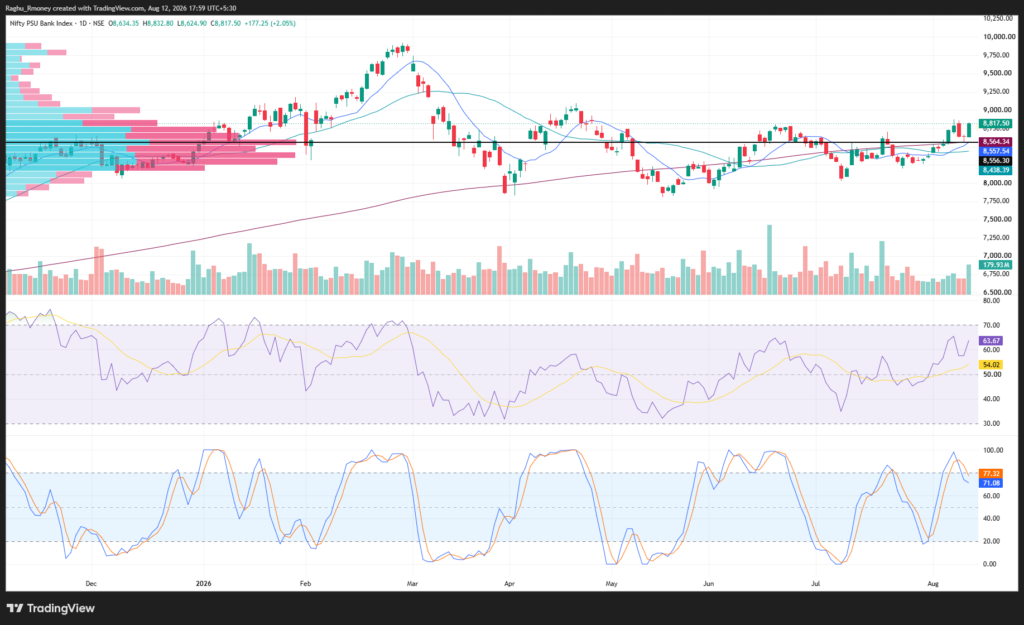Screen dimensions: 1024x625
Task: Click the 10,000.00 price axis label
Action: (999, 37)
